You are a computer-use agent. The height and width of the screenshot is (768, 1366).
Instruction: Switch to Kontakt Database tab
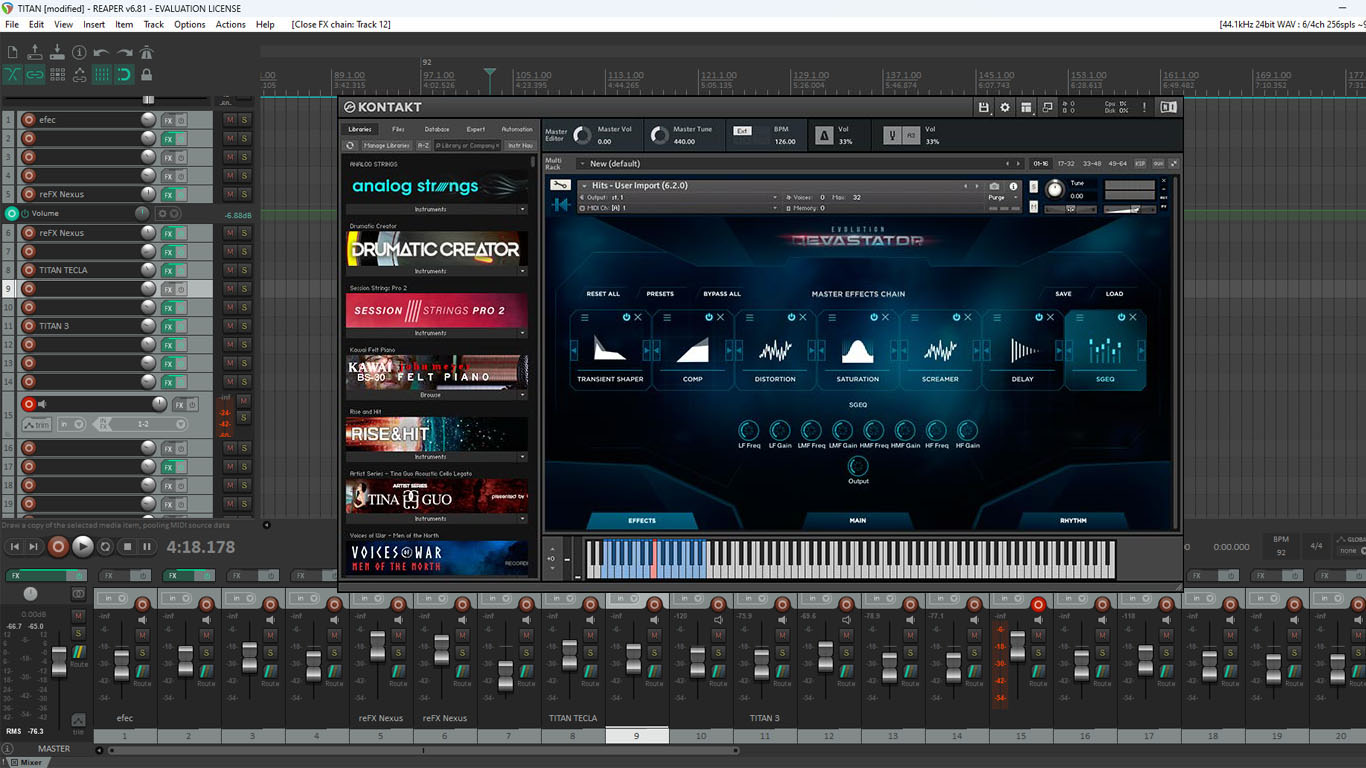coord(436,129)
